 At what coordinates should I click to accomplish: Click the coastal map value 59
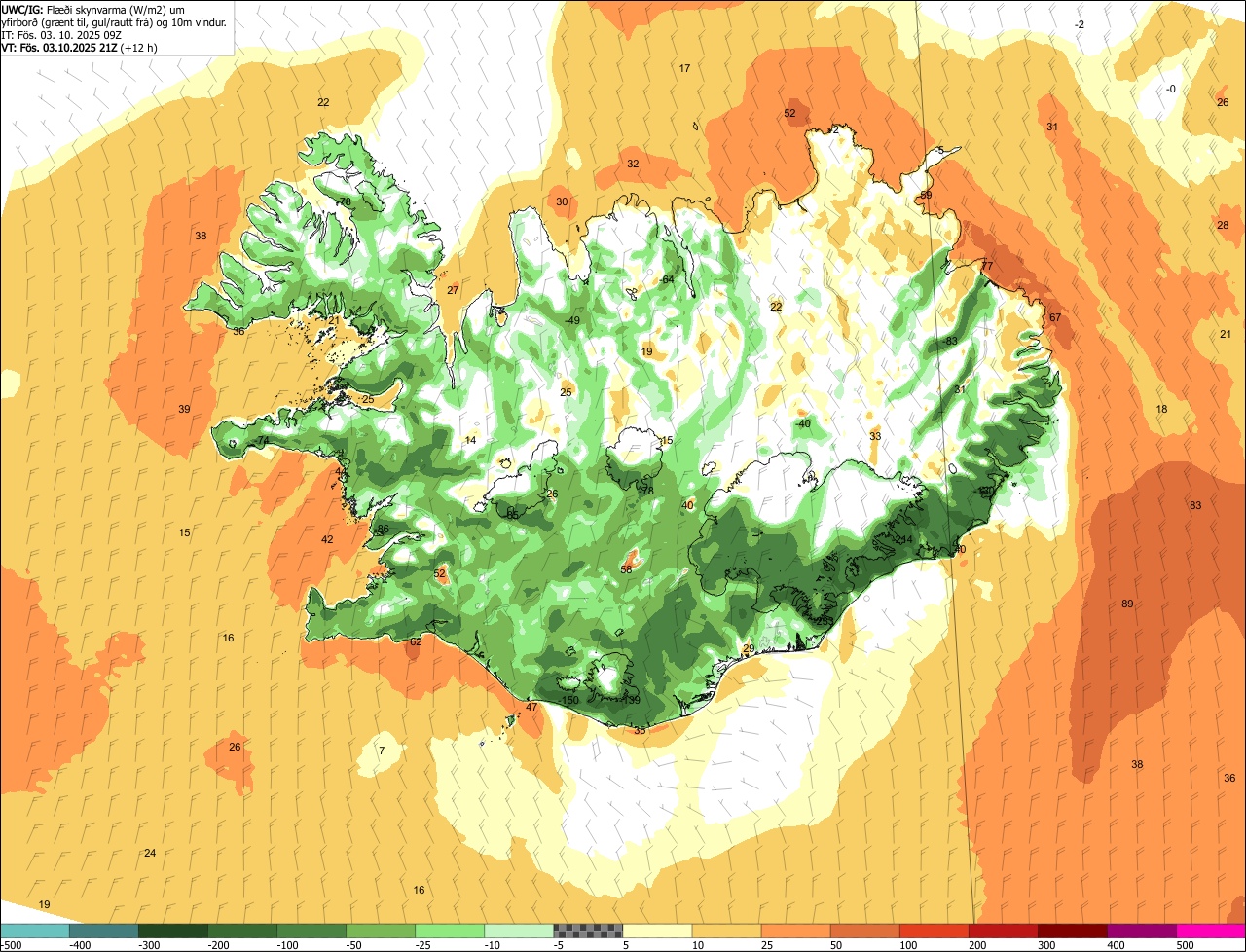(926, 195)
